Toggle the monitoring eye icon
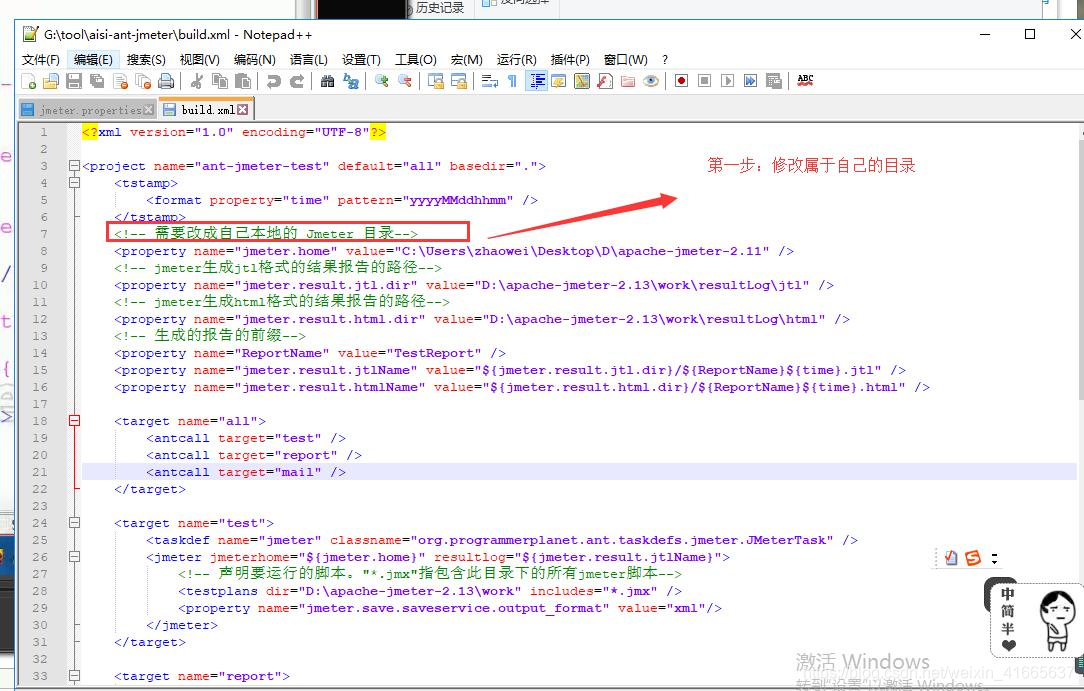The width and height of the screenshot is (1084, 691). (651, 82)
